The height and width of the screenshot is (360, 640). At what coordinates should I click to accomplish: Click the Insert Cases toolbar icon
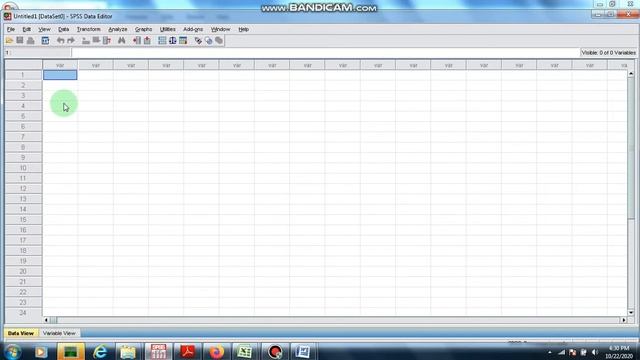137,40
